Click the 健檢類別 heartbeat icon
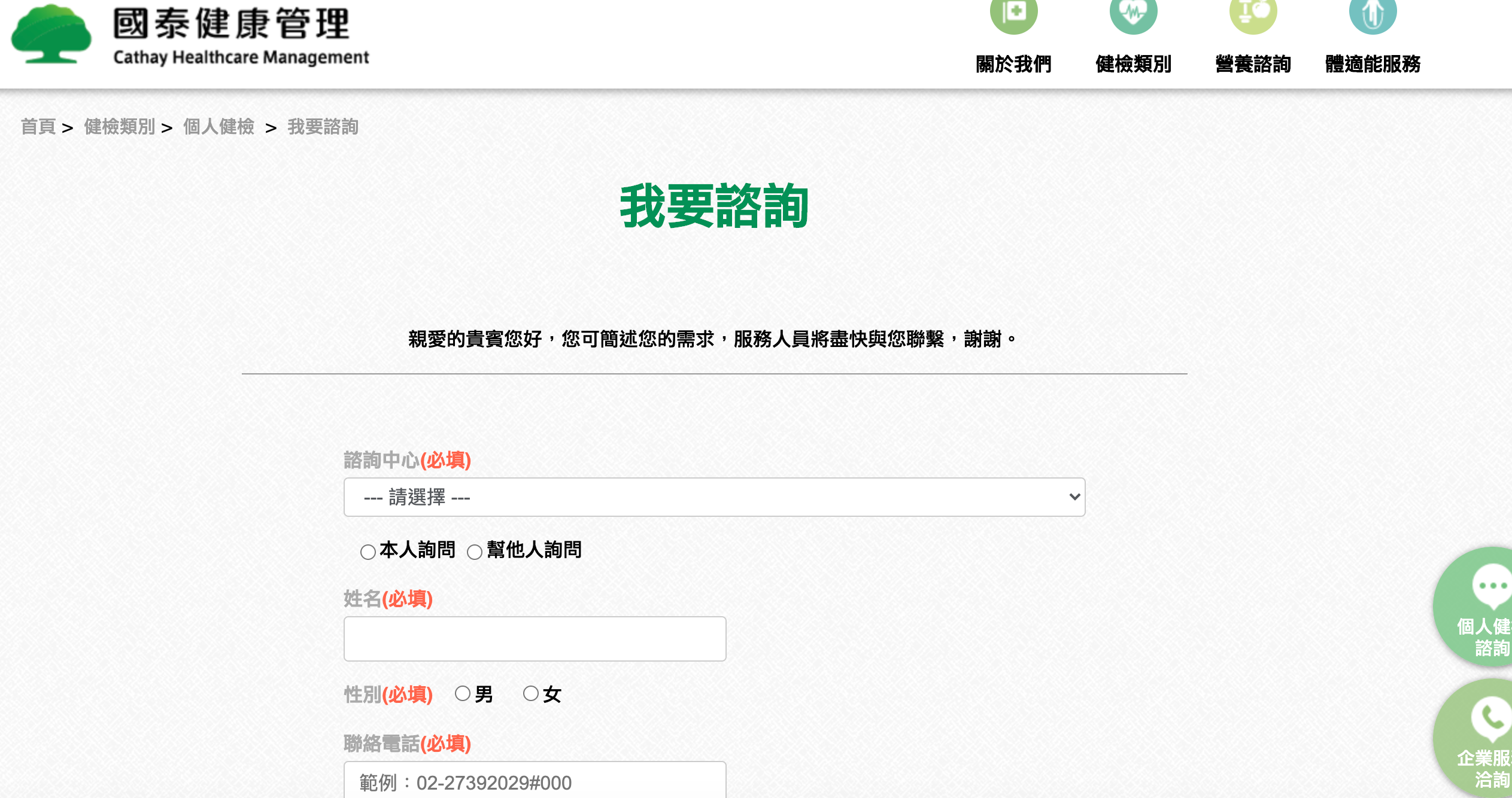This screenshot has height=798, width=1512. (1133, 13)
